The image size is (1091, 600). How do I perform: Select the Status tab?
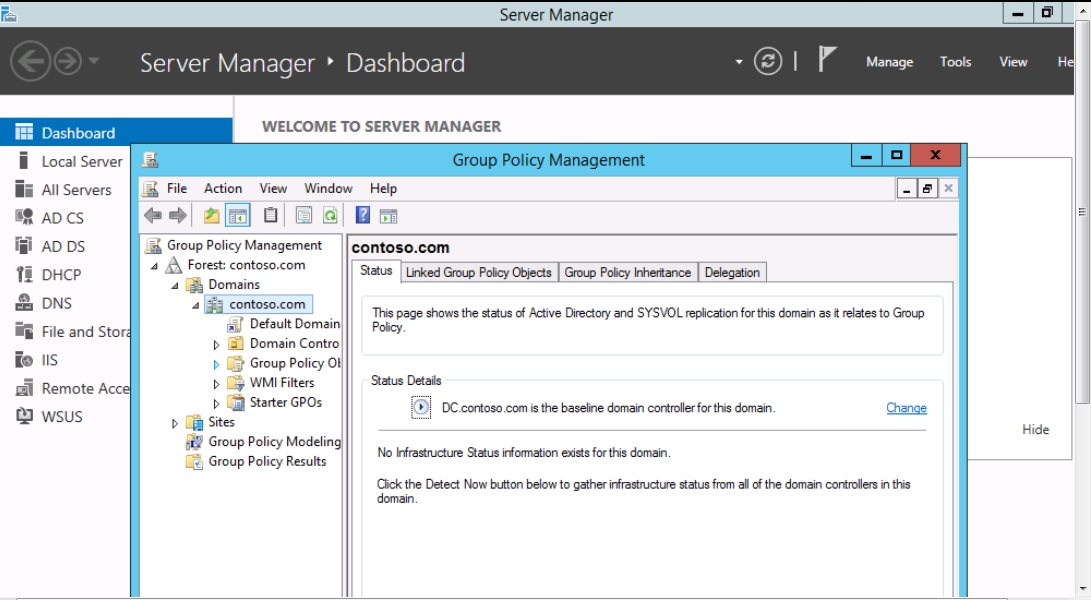[376, 271]
